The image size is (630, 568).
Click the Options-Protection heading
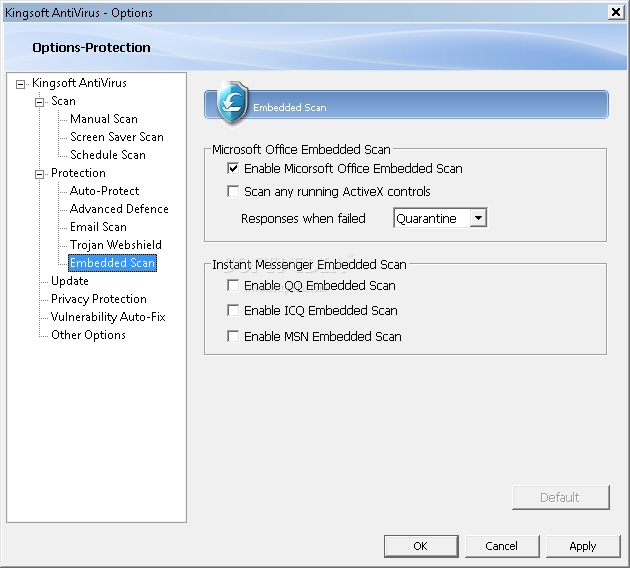(92, 47)
